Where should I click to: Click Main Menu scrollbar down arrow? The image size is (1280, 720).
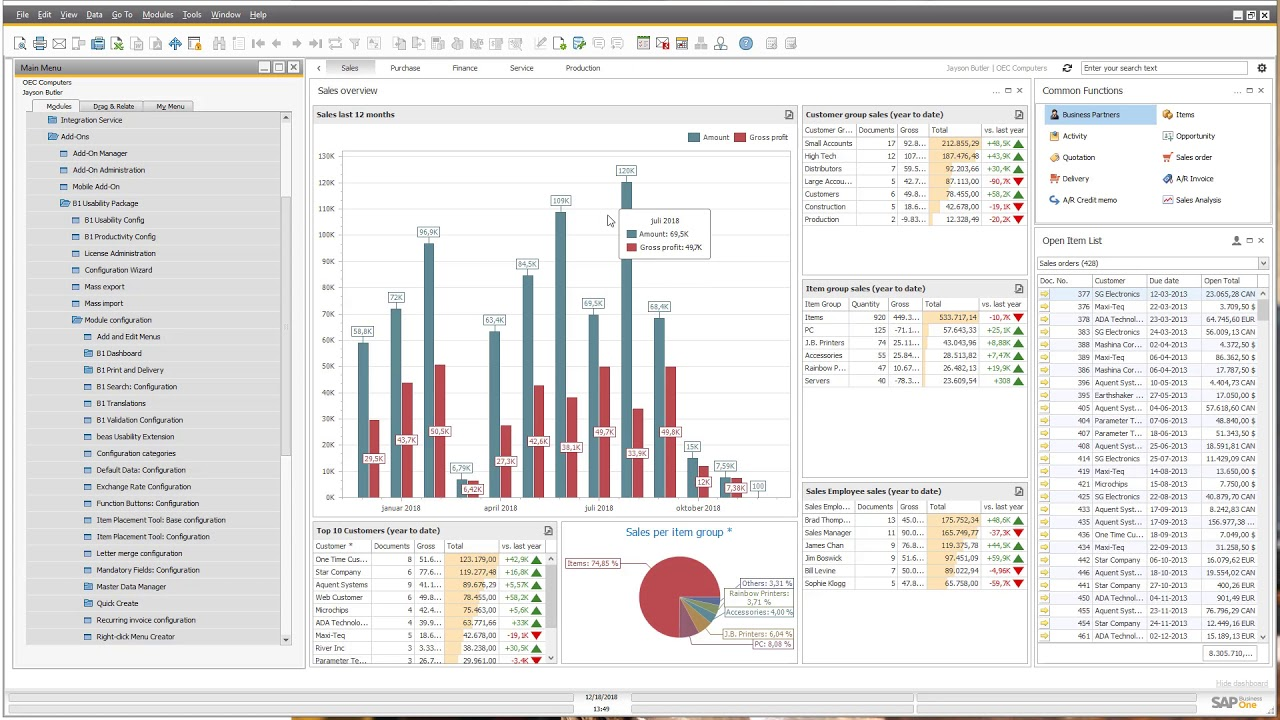click(x=285, y=640)
